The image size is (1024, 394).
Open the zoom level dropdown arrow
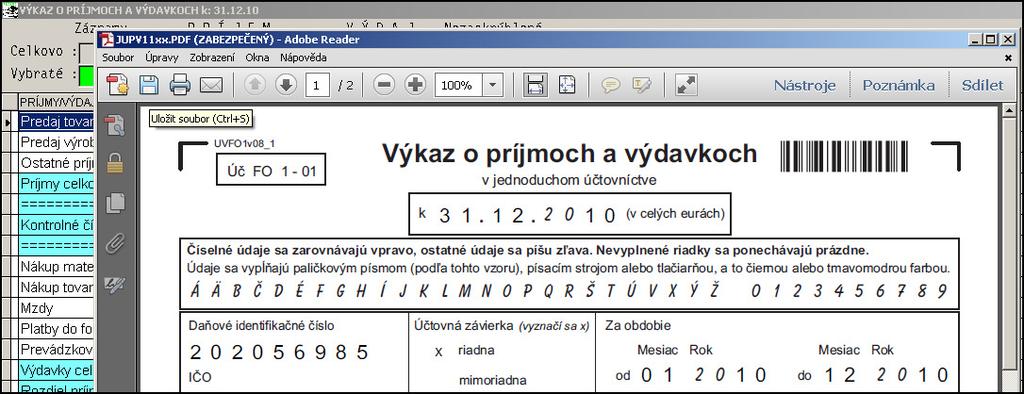click(x=492, y=85)
